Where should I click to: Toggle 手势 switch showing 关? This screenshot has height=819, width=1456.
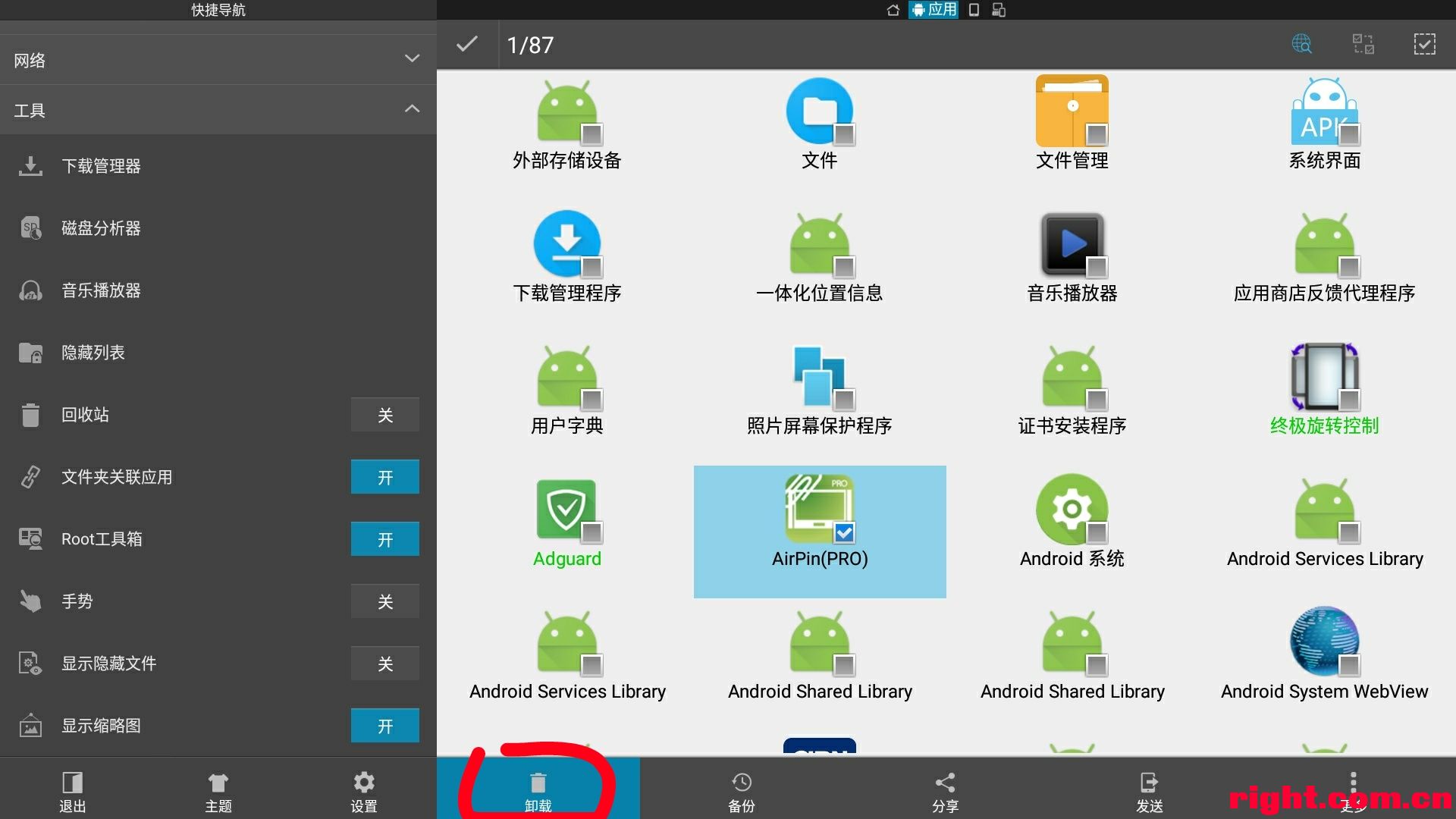(x=385, y=601)
